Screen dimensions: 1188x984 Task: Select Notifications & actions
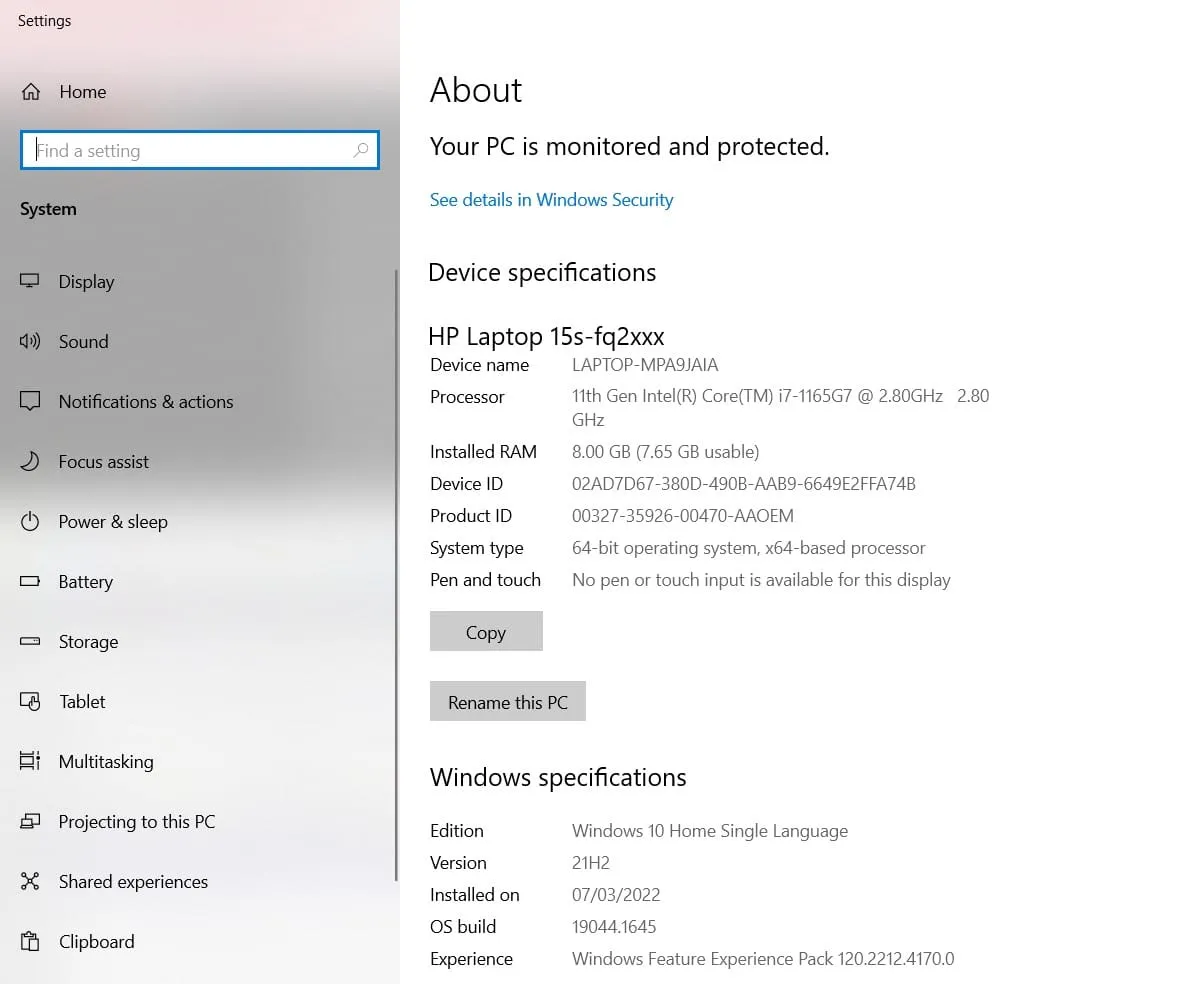(x=146, y=401)
